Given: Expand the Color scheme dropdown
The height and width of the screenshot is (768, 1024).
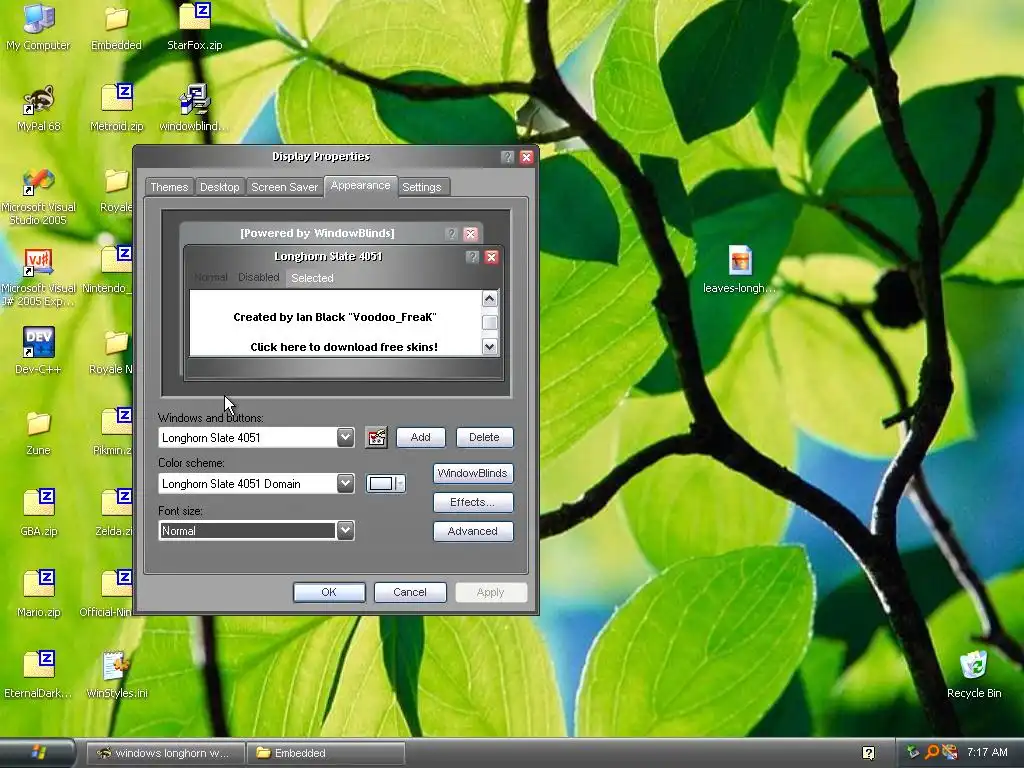Looking at the screenshot, I should 345,483.
